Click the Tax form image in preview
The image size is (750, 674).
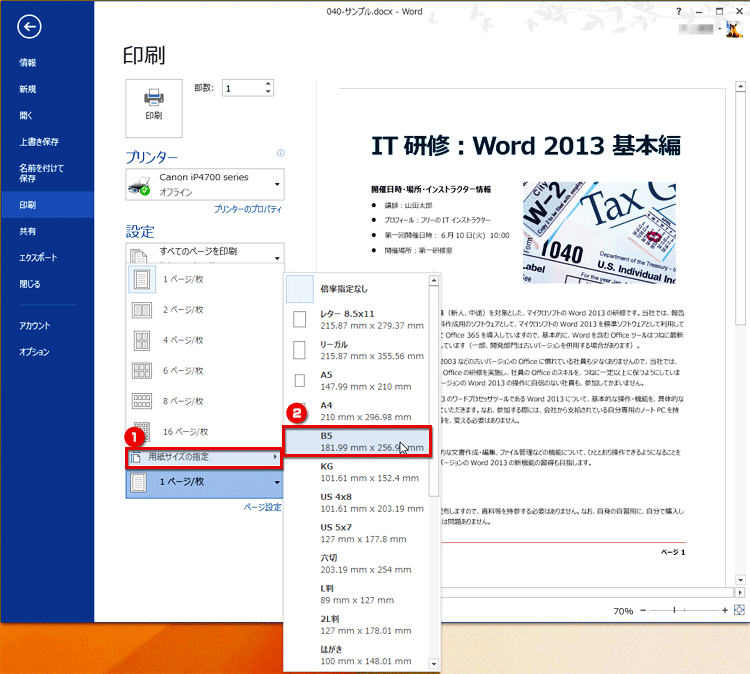599,232
